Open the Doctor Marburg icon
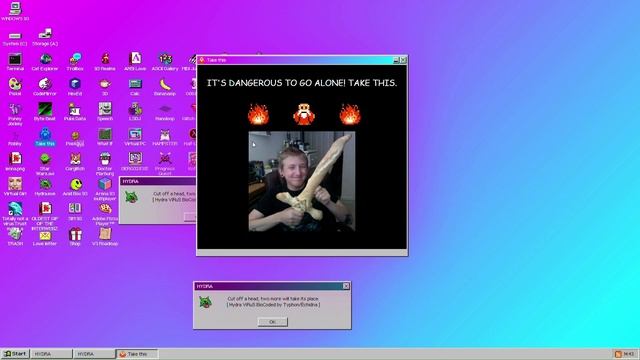Screen dimensions: 640x360 [x=105, y=164]
